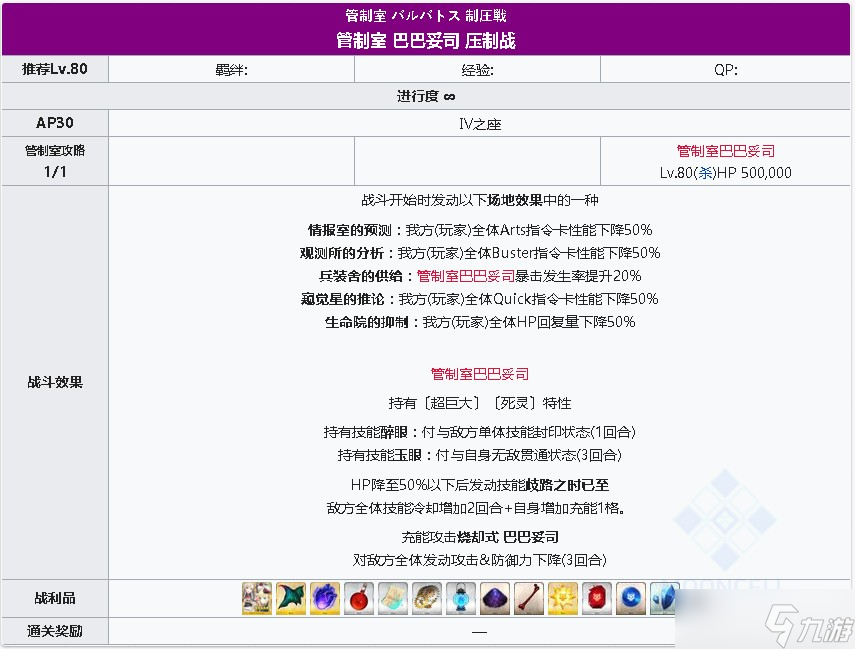This screenshot has width=855, height=649.
Task: Click the blue crystal shard loot icon
Action: point(663,598)
